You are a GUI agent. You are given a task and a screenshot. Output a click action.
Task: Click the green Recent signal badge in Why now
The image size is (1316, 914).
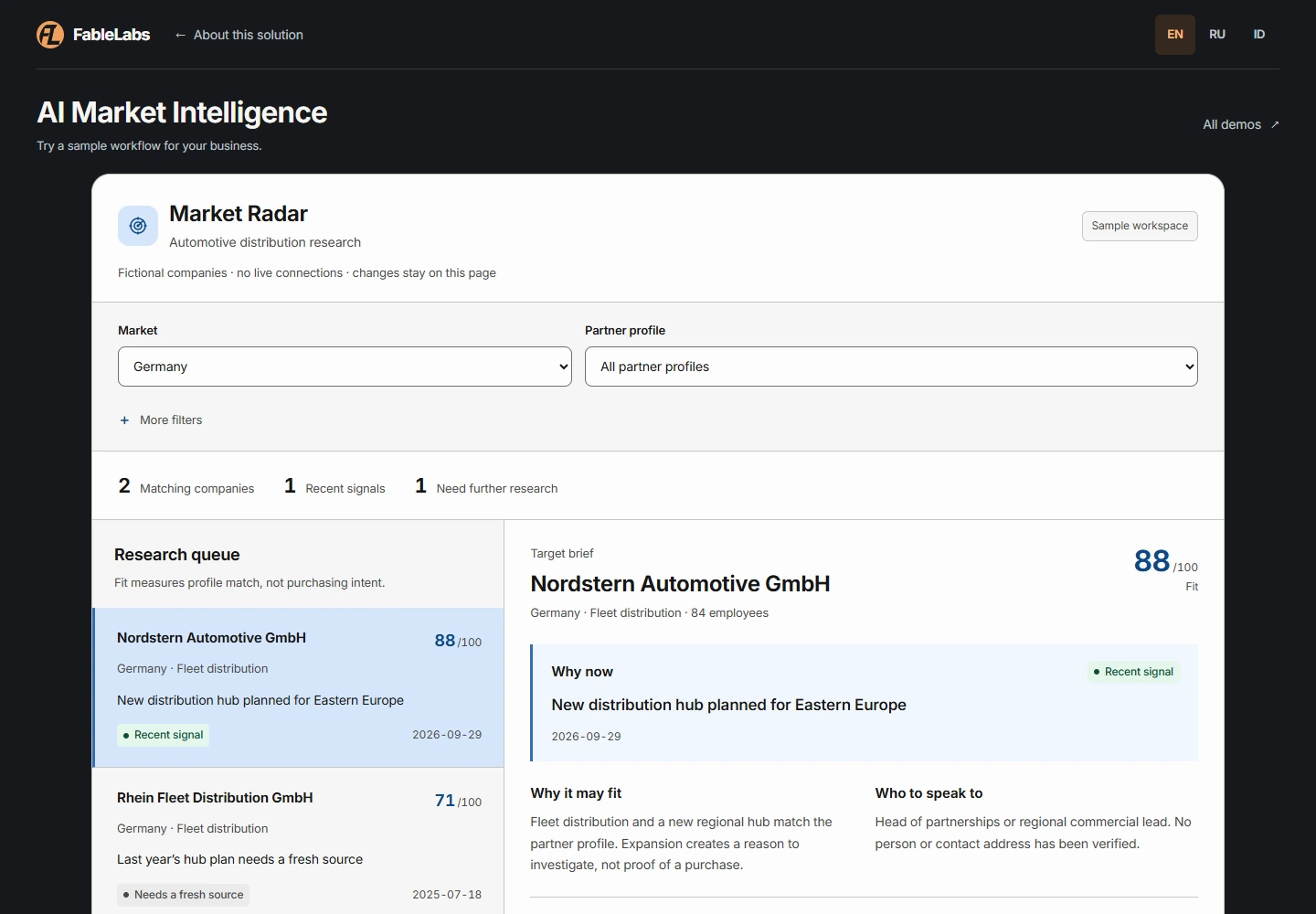[x=1133, y=672]
